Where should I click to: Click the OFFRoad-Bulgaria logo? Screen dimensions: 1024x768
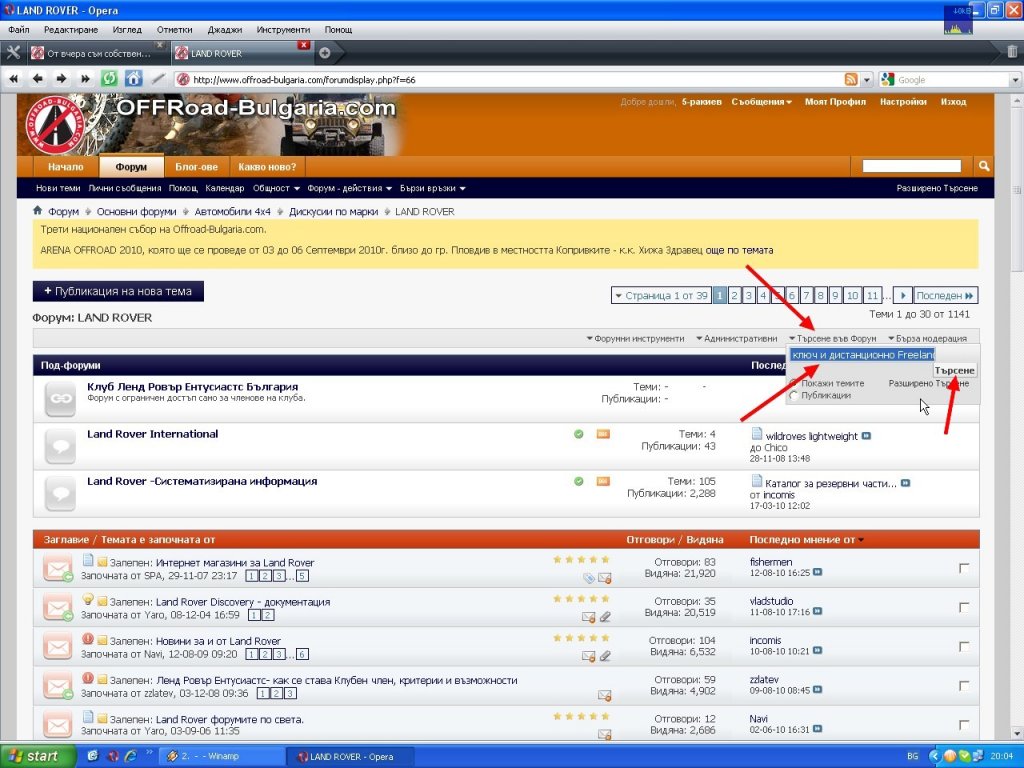tap(57, 125)
